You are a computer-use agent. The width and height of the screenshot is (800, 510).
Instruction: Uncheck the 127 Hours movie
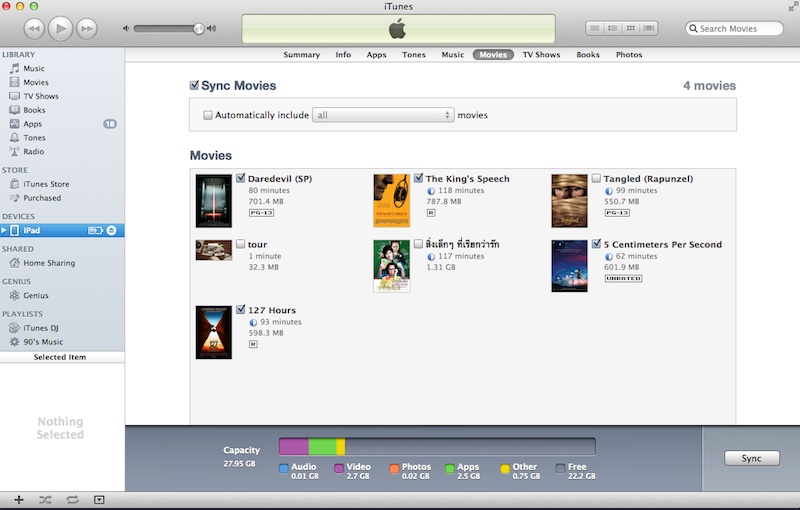[241, 310]
